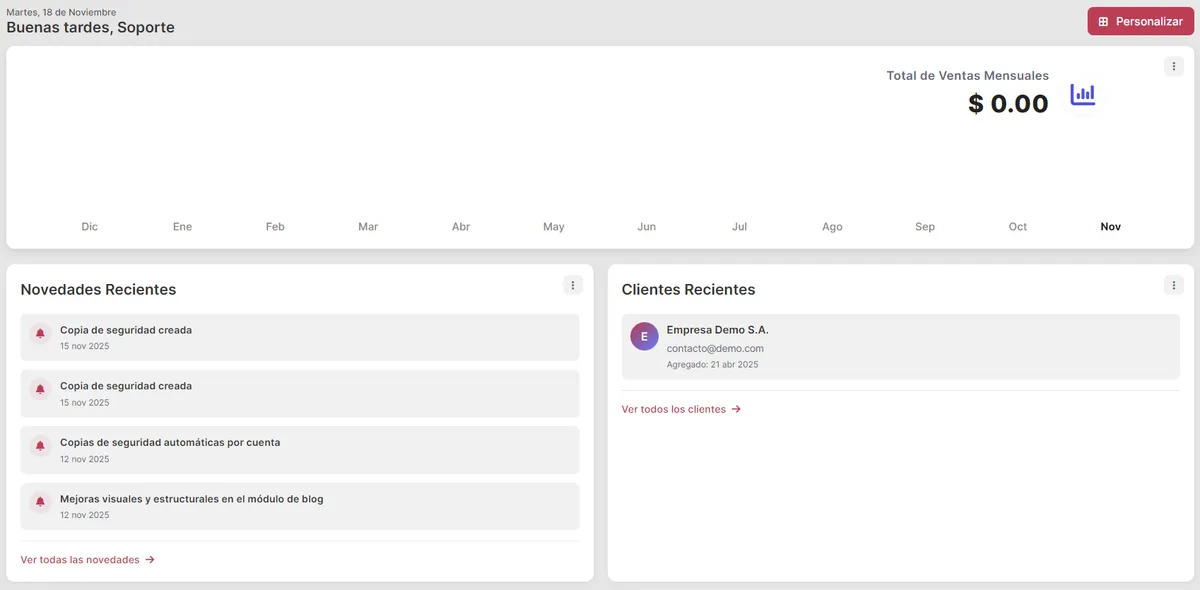
Task: Click the grid icon inside the Personalizar button
Action: point(1104,20)
